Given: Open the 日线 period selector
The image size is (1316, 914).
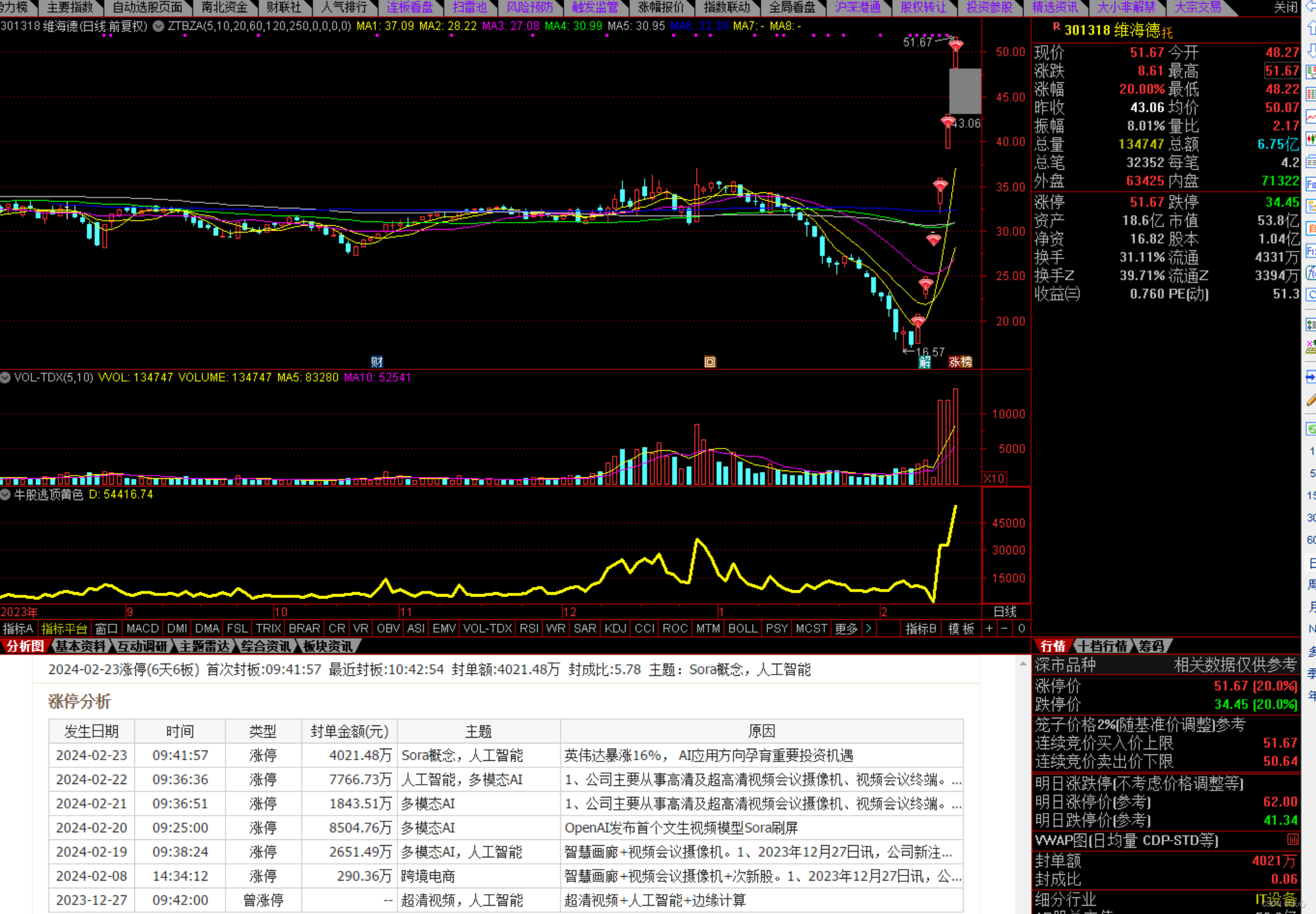Looking at the screenshot, I should pos(1005,611).
